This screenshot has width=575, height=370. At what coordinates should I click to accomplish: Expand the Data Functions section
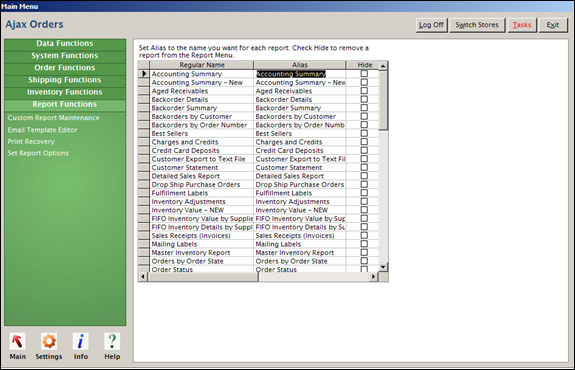(x=65, y=44)
